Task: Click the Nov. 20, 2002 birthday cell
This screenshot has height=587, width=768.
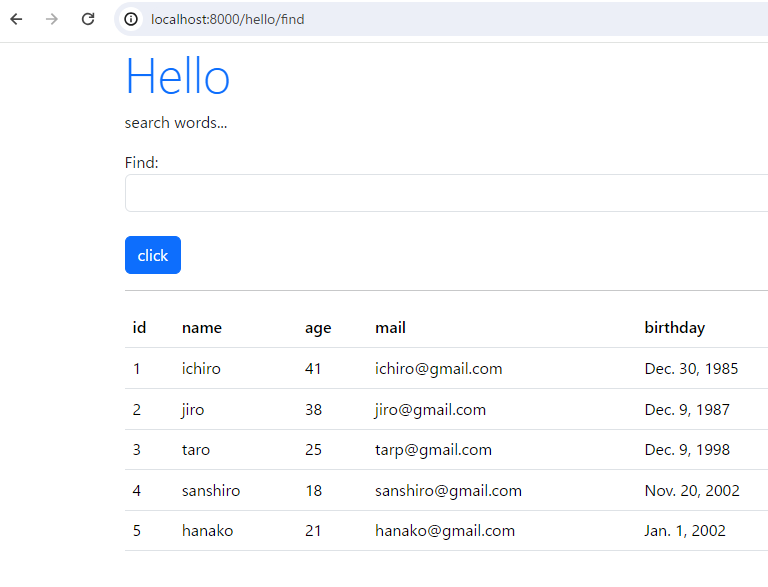Action: (692, 490)
